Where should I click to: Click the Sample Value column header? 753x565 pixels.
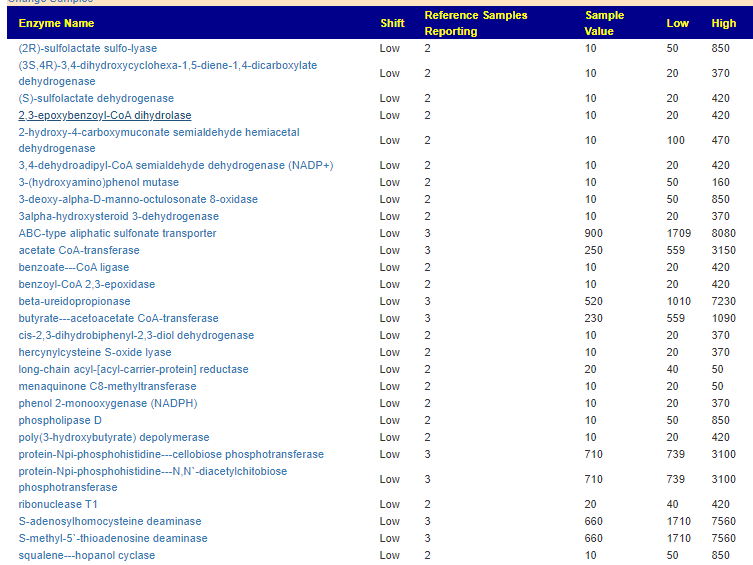[604, 23]
